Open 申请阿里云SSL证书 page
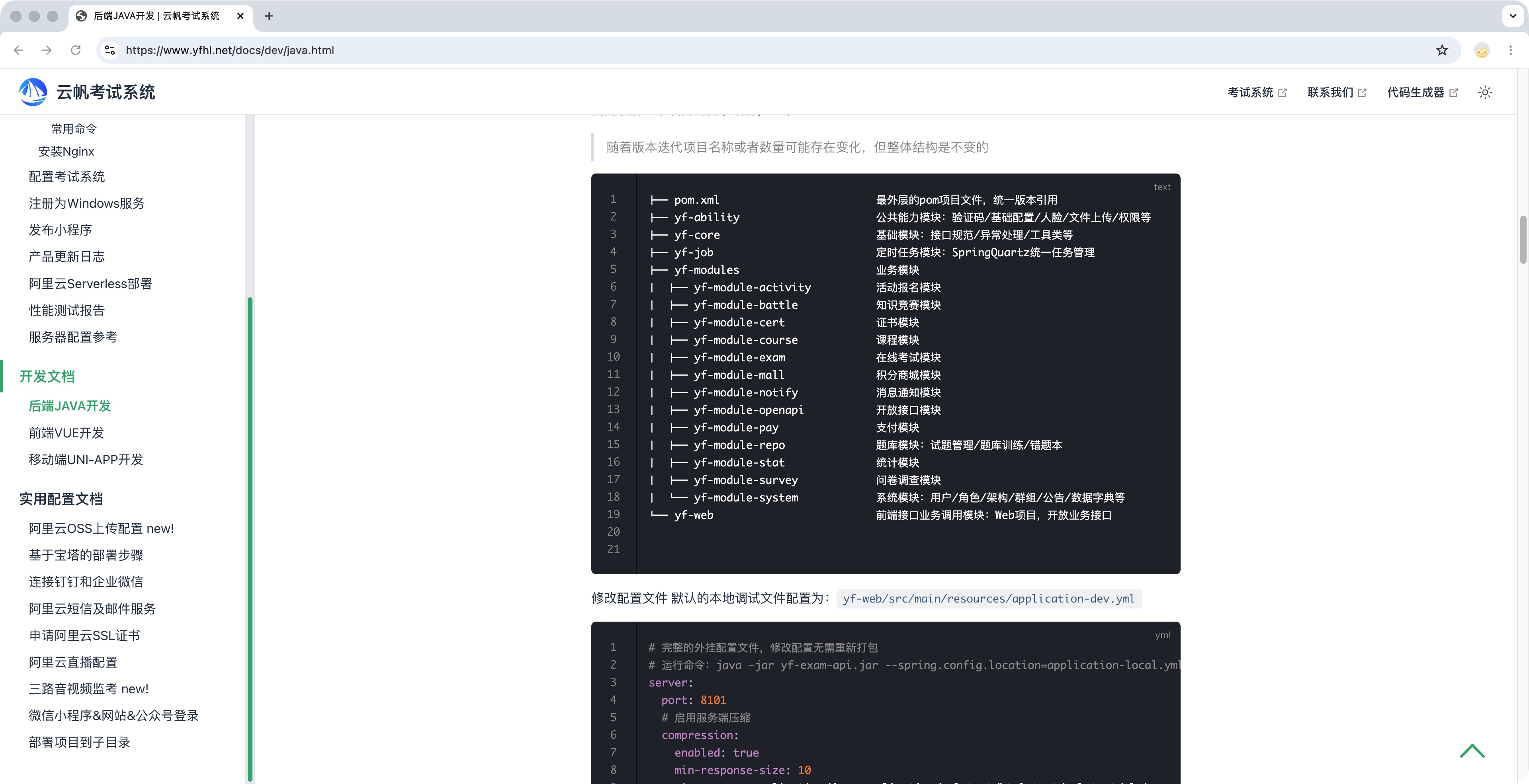1529x784 pixels. 84,636
